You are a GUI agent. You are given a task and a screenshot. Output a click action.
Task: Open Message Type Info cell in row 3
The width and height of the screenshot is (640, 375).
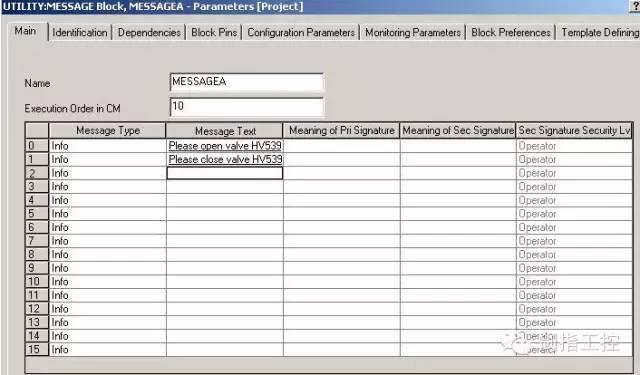(108, 186)
